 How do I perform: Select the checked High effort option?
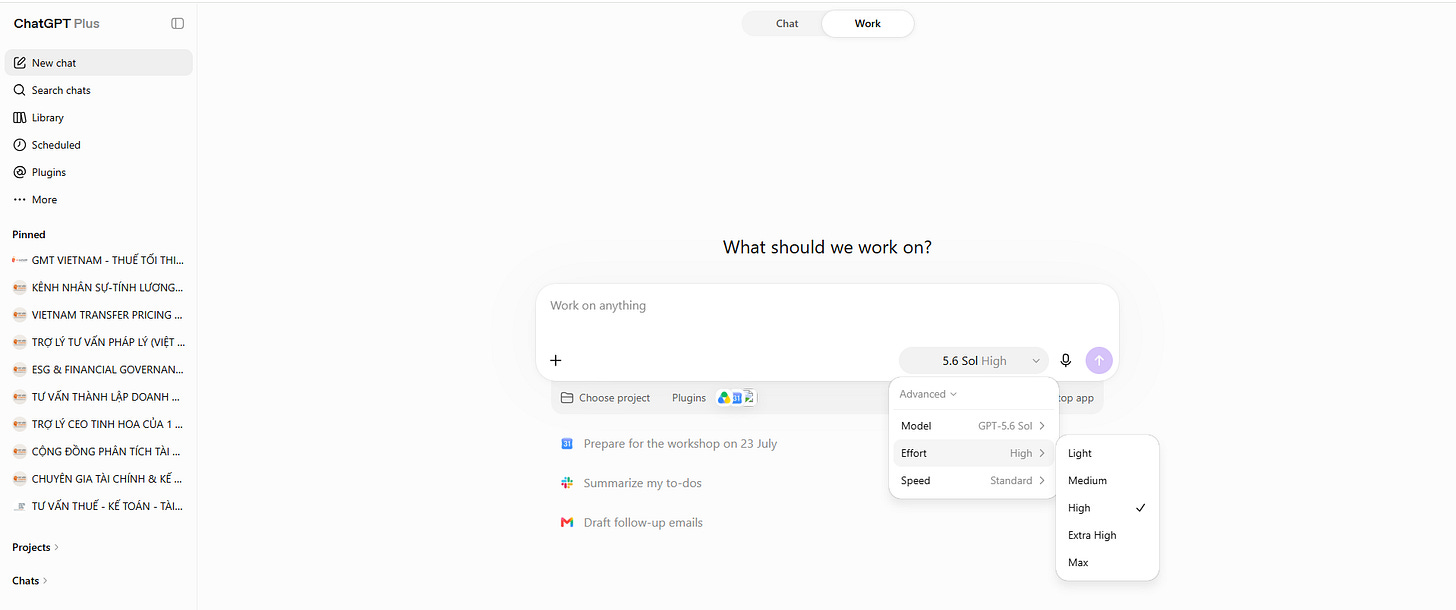(1107, 508)
